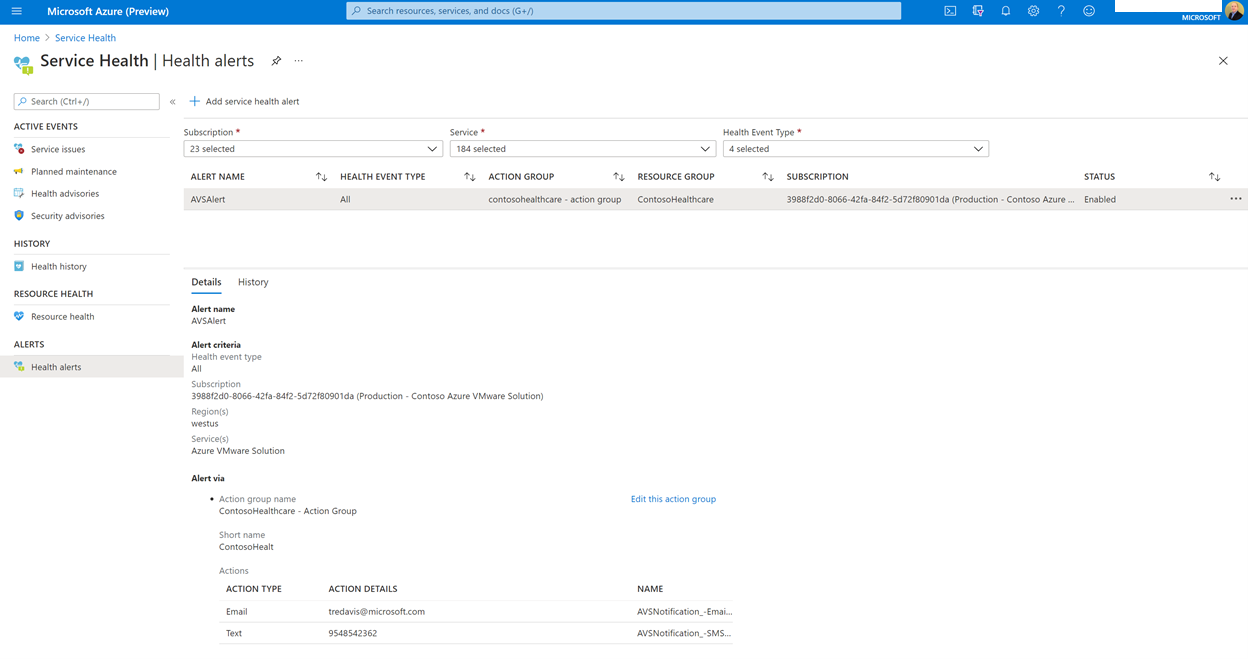Go to Service Health breadcrumb
The width and height of the screenshot is (1248, 659).
(85, 38)
